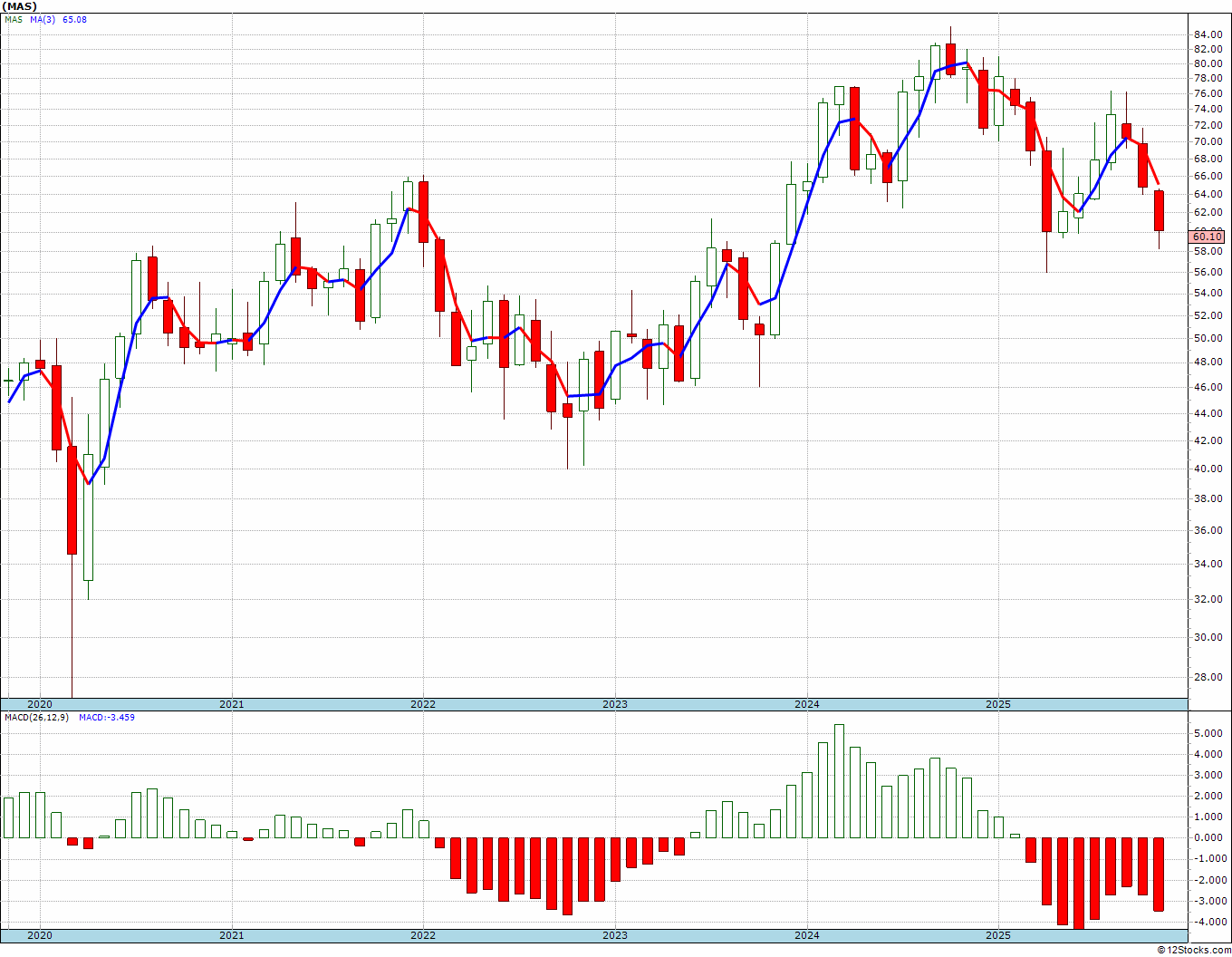This screenshot has height=957, width=1232.
Task: Select the 68.00 price axis label
Action: pyautogui.click(x=1208, y=159)
